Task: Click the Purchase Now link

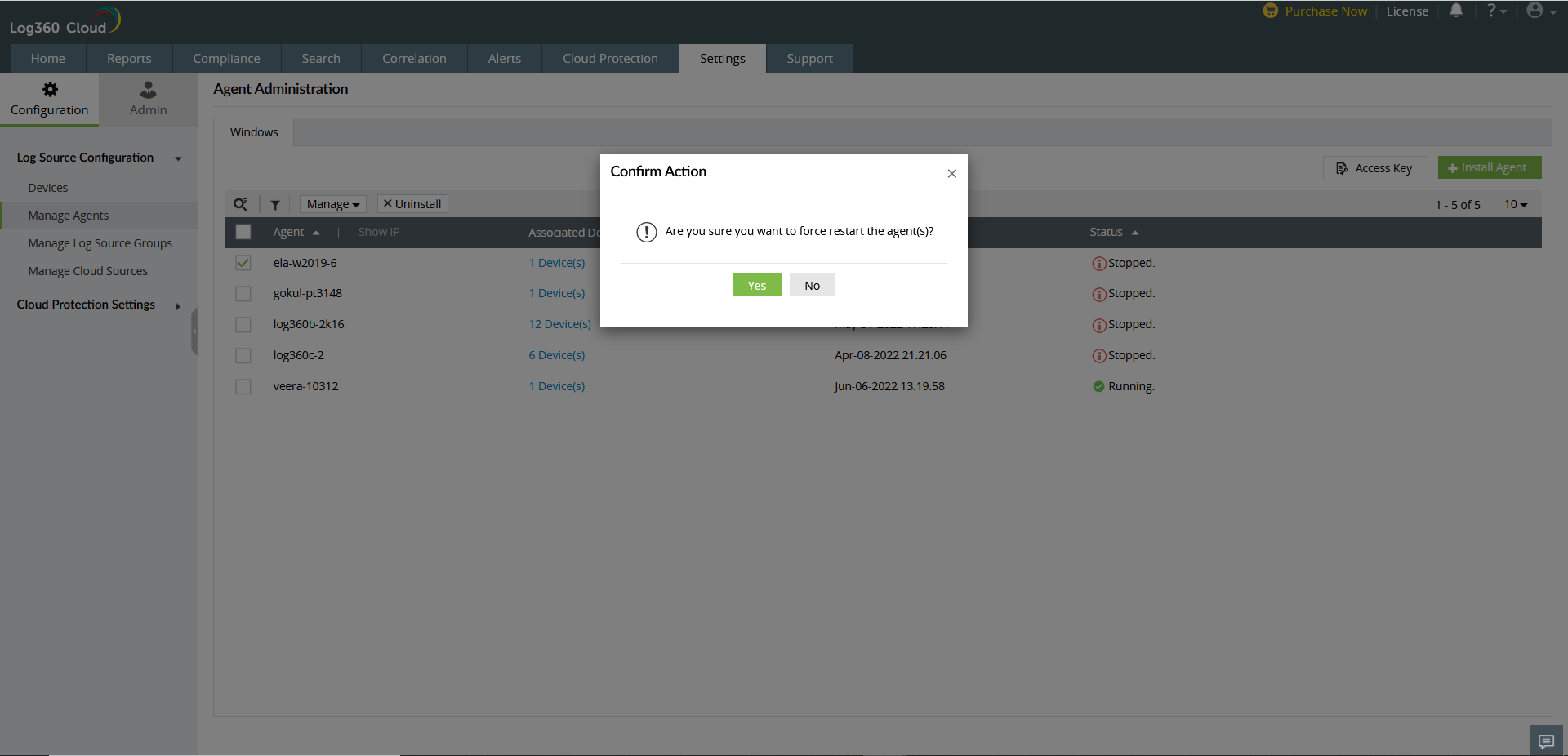Action: 1326,11
